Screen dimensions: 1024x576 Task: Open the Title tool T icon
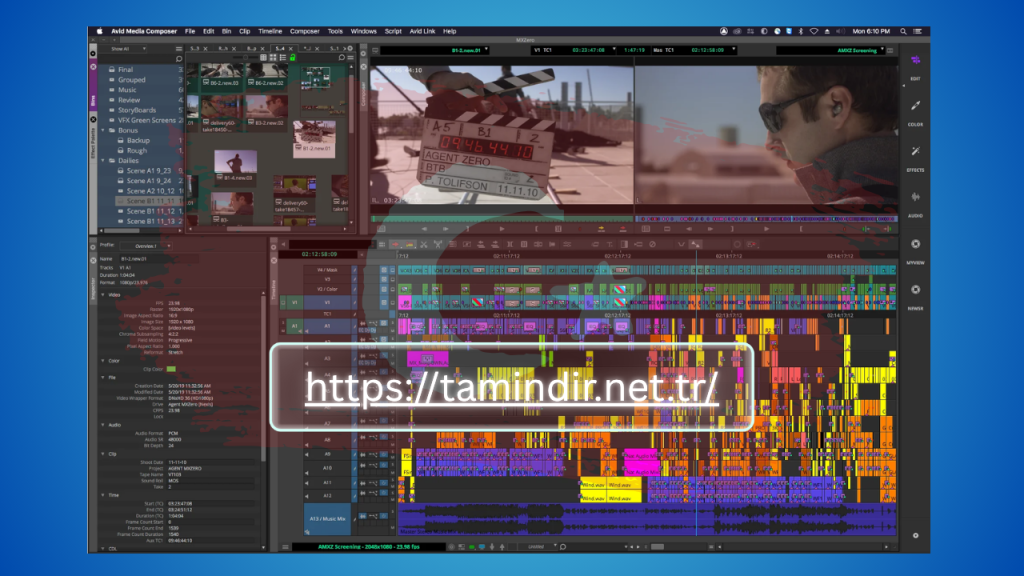pos(610,244)
